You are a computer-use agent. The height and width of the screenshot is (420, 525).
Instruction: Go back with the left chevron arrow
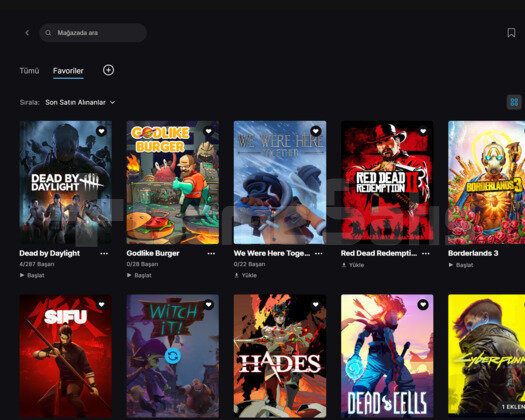[x=27, y=32]
